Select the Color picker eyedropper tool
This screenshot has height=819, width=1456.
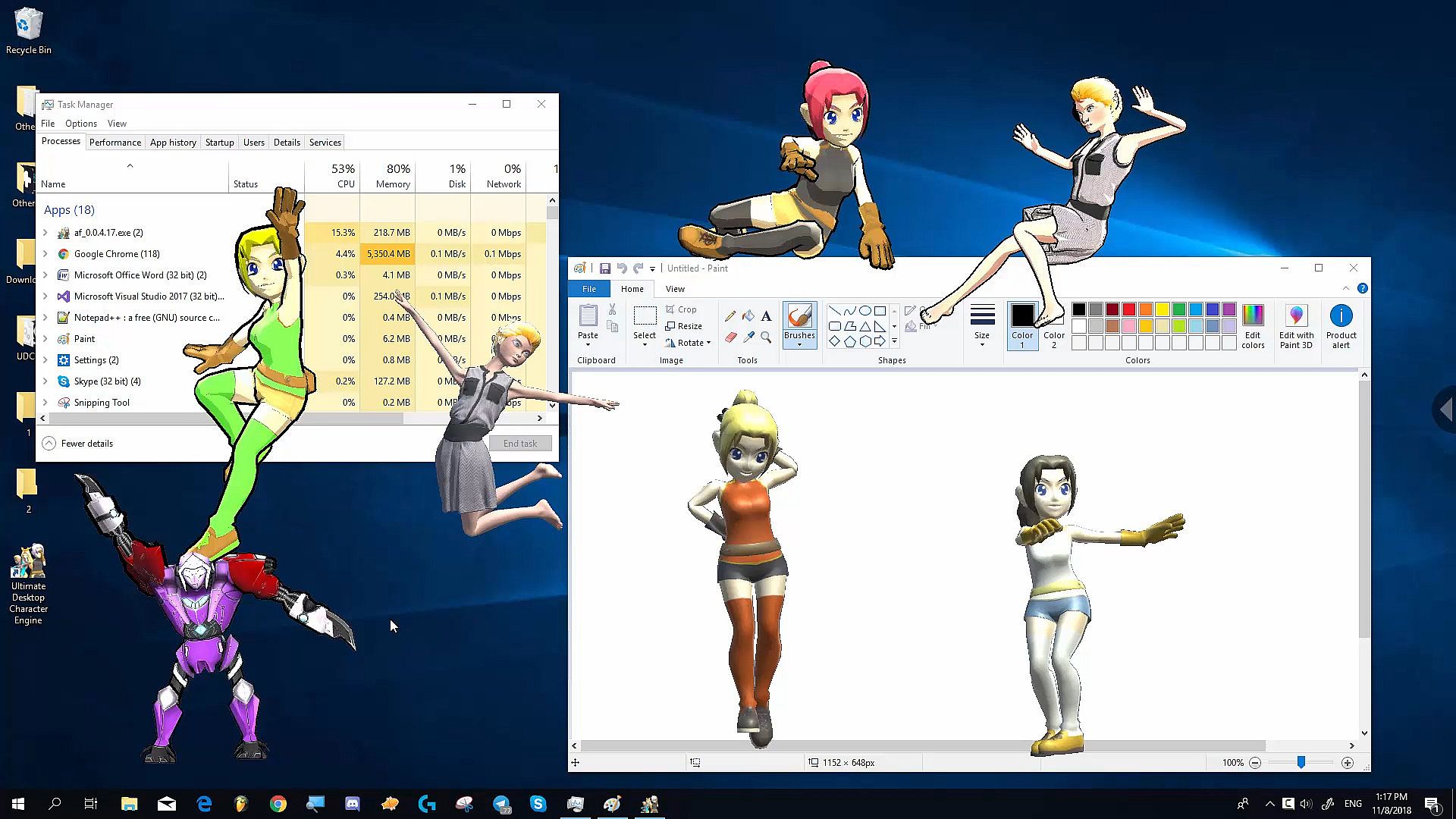tap(748, 337)
